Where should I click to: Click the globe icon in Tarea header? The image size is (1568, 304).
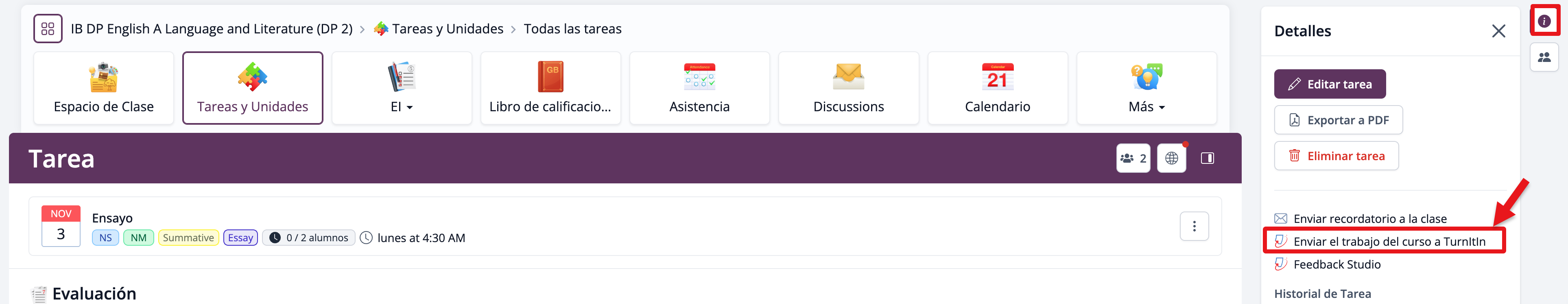pyautogui.click(x=1171, y=159)
